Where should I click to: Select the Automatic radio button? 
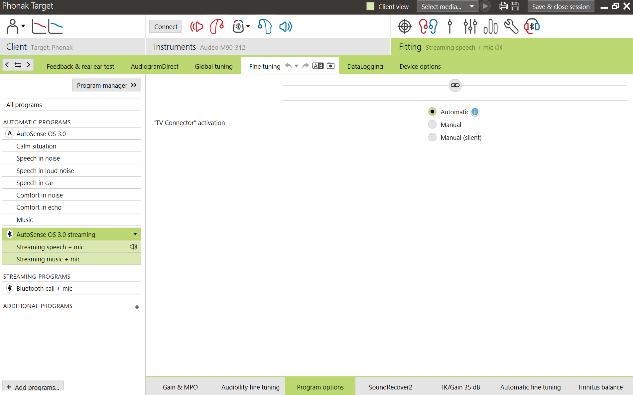[x=432, y=111]
